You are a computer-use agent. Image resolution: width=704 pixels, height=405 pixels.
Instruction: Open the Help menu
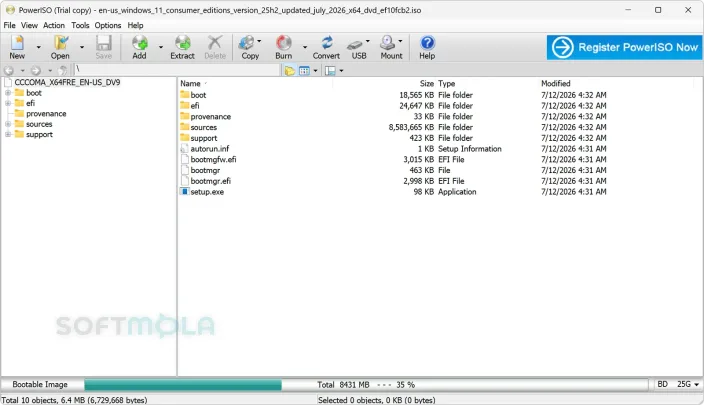[135, 25]
